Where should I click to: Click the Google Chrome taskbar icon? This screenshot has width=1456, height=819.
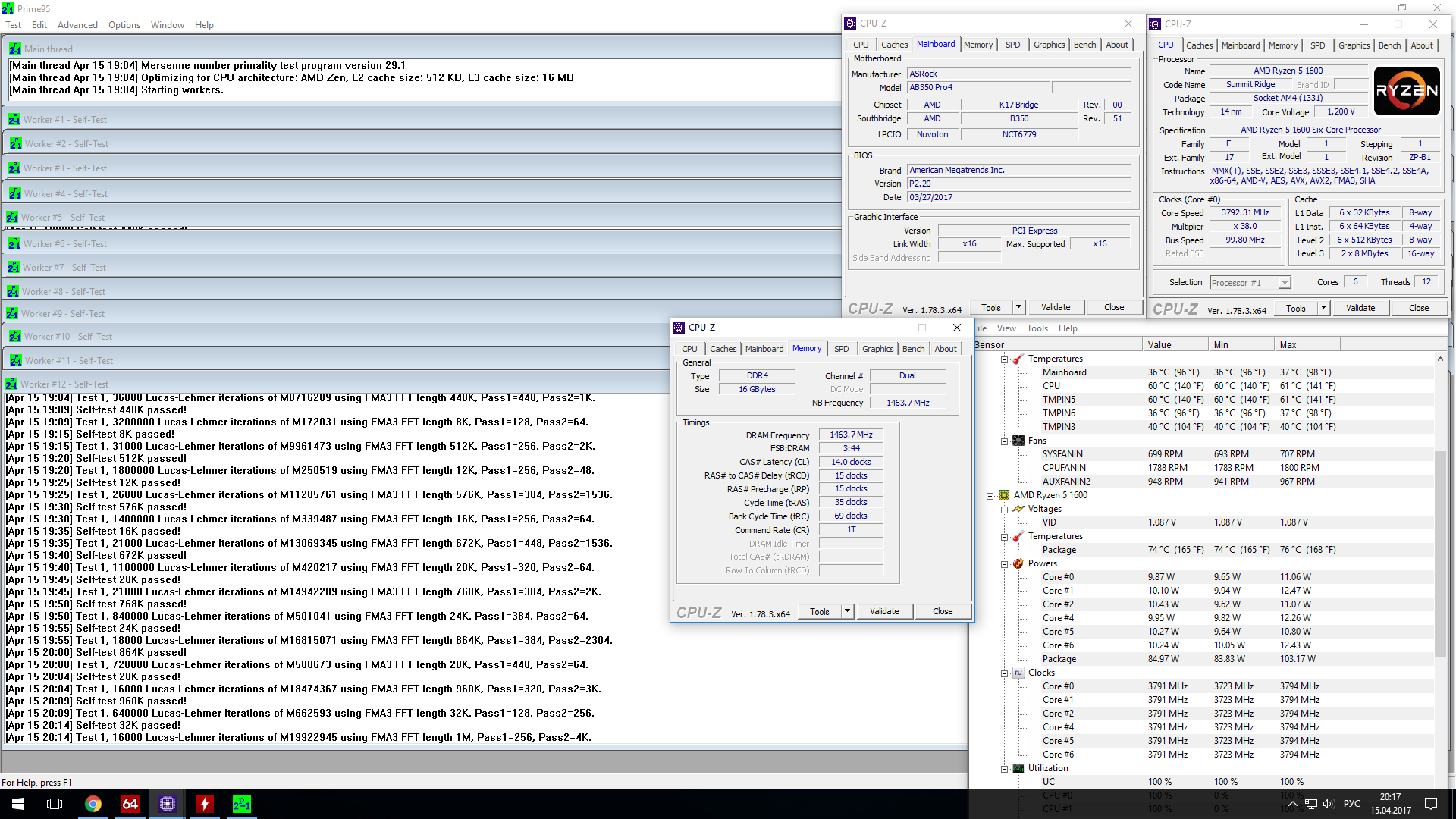pyautogui.click(x=93, y=804)
